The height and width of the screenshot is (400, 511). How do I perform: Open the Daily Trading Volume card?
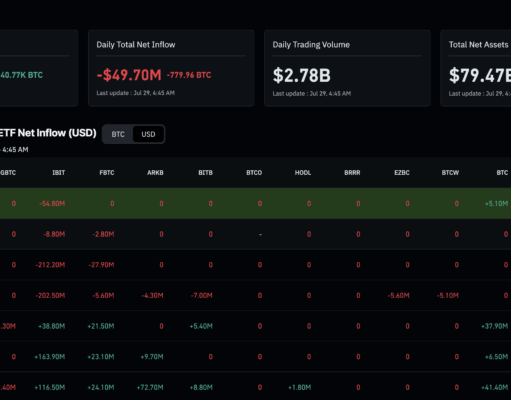(347, 68)
